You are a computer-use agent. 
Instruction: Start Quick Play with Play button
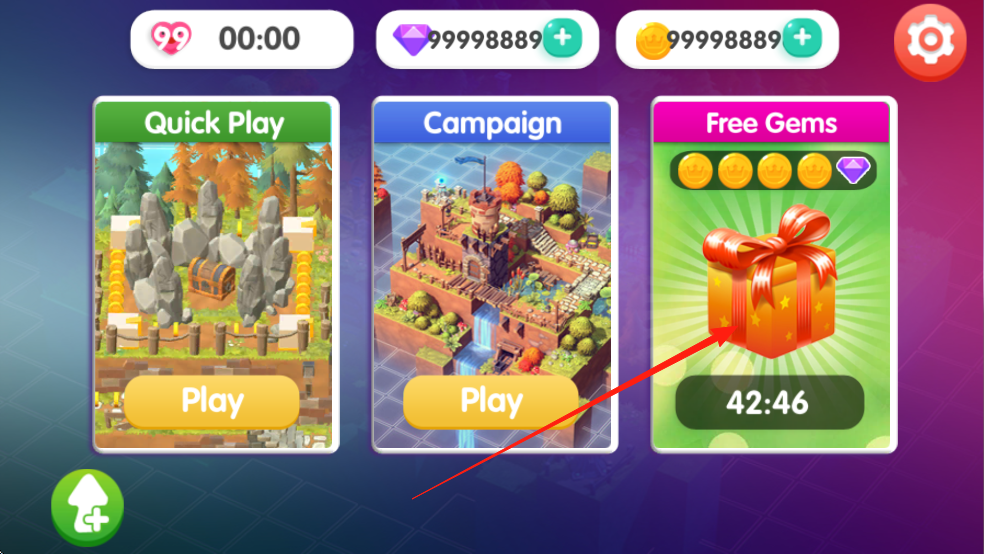pyautogui.click(x=211, y=402)
